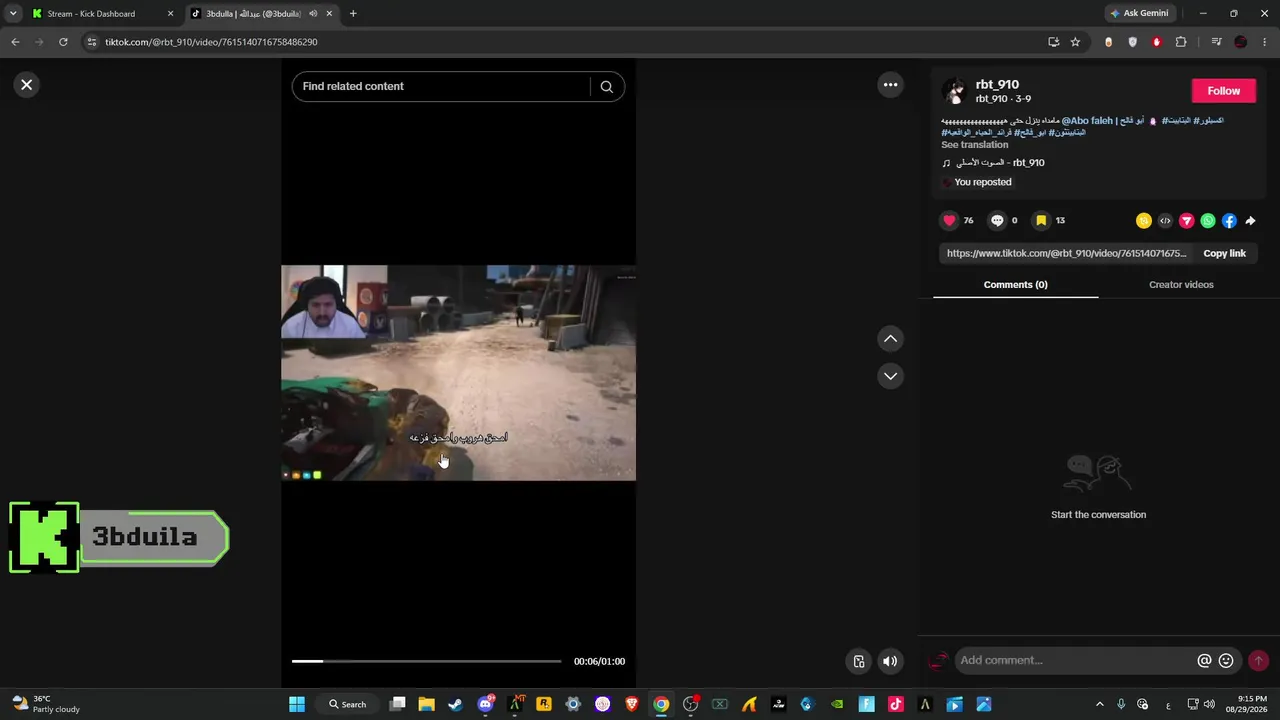The image size is (1280, 720).
Task: Expand the Chrome tab search dropdown
Action: [12, 14]
